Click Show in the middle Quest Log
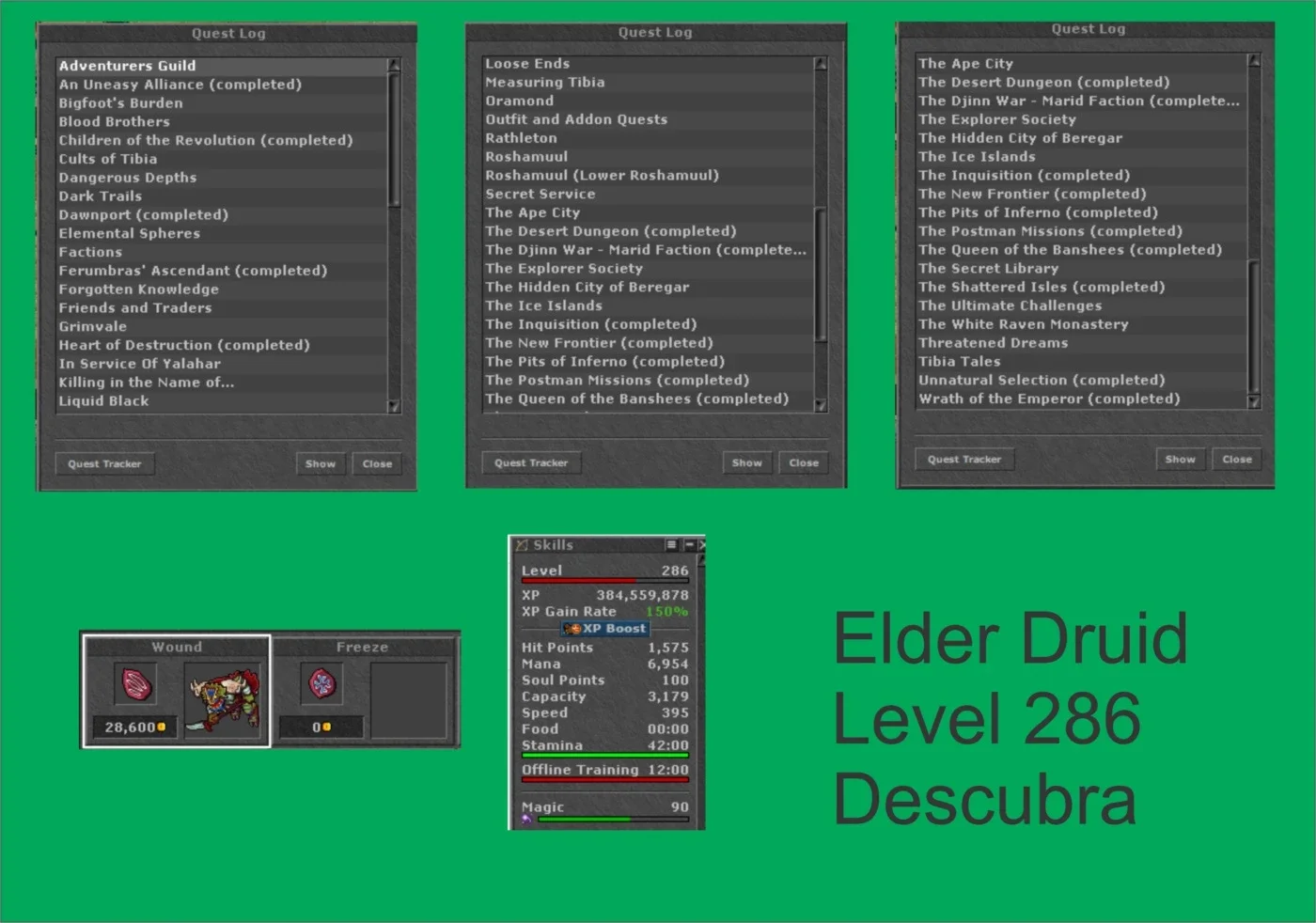Viewport: 1316px width, 923px height. [747, 462]
